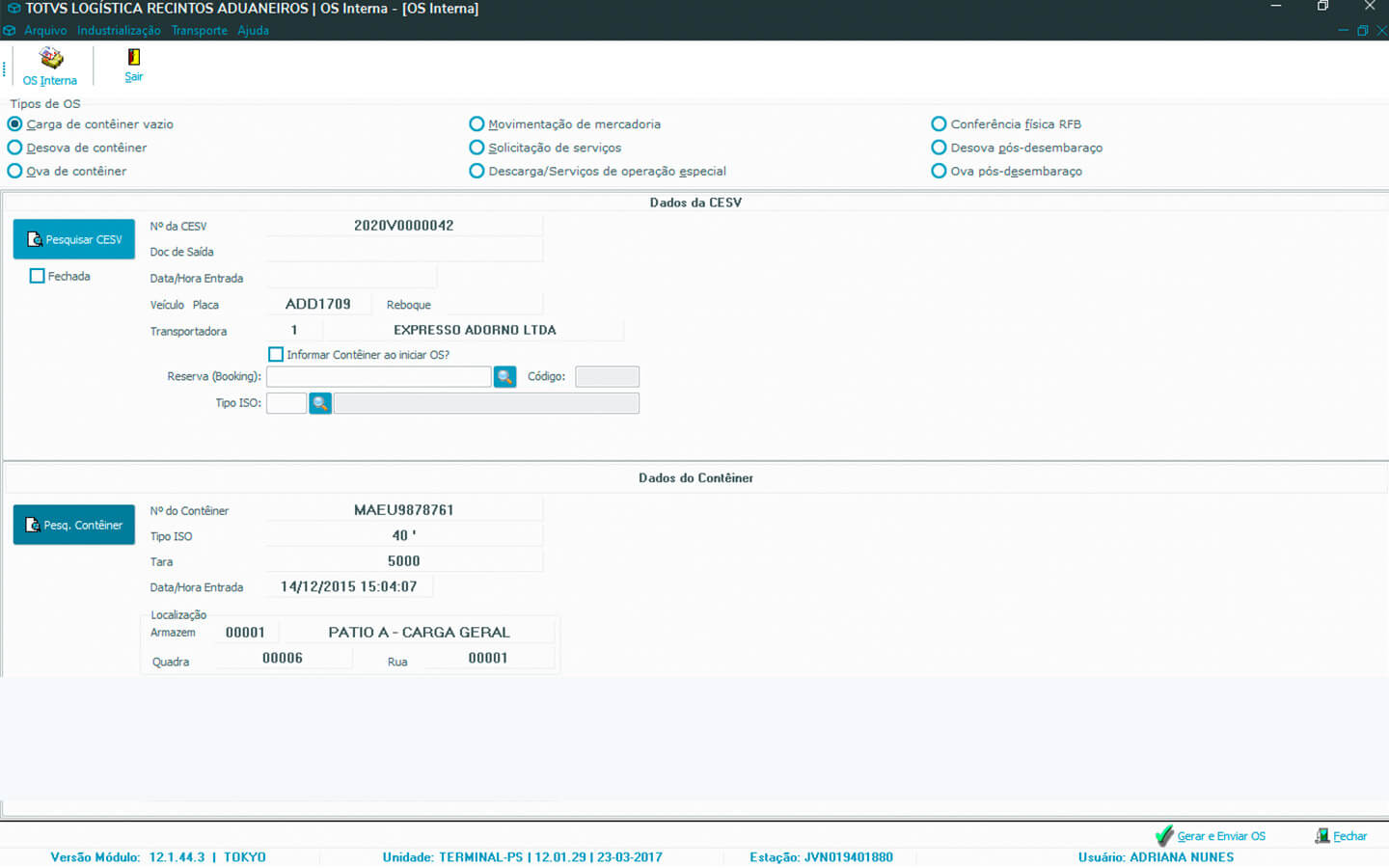Enable the Fechada checkbox
This screenshot has height=868, width=1389.
point(38,277)
